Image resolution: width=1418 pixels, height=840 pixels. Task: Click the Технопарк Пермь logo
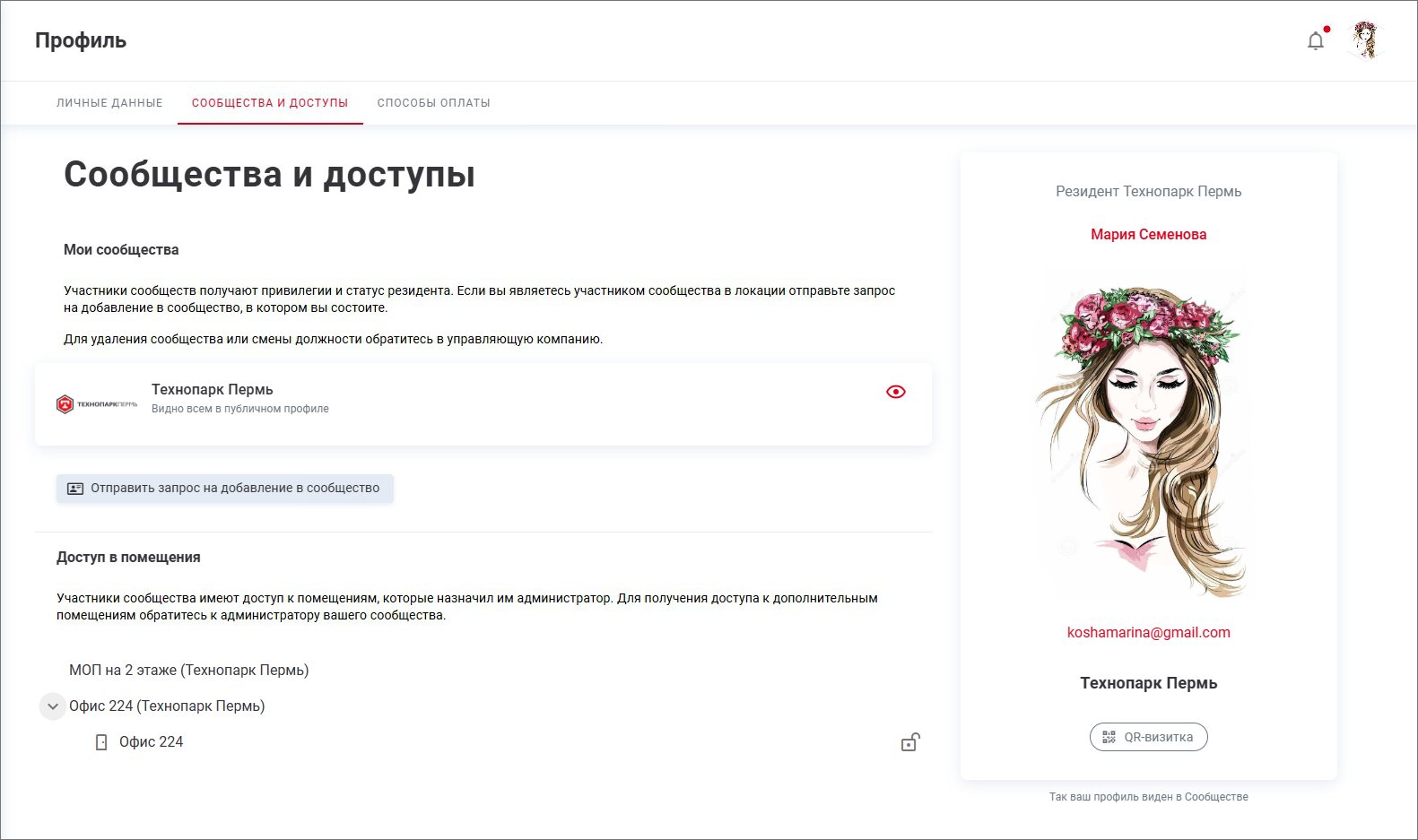(97, 404)
